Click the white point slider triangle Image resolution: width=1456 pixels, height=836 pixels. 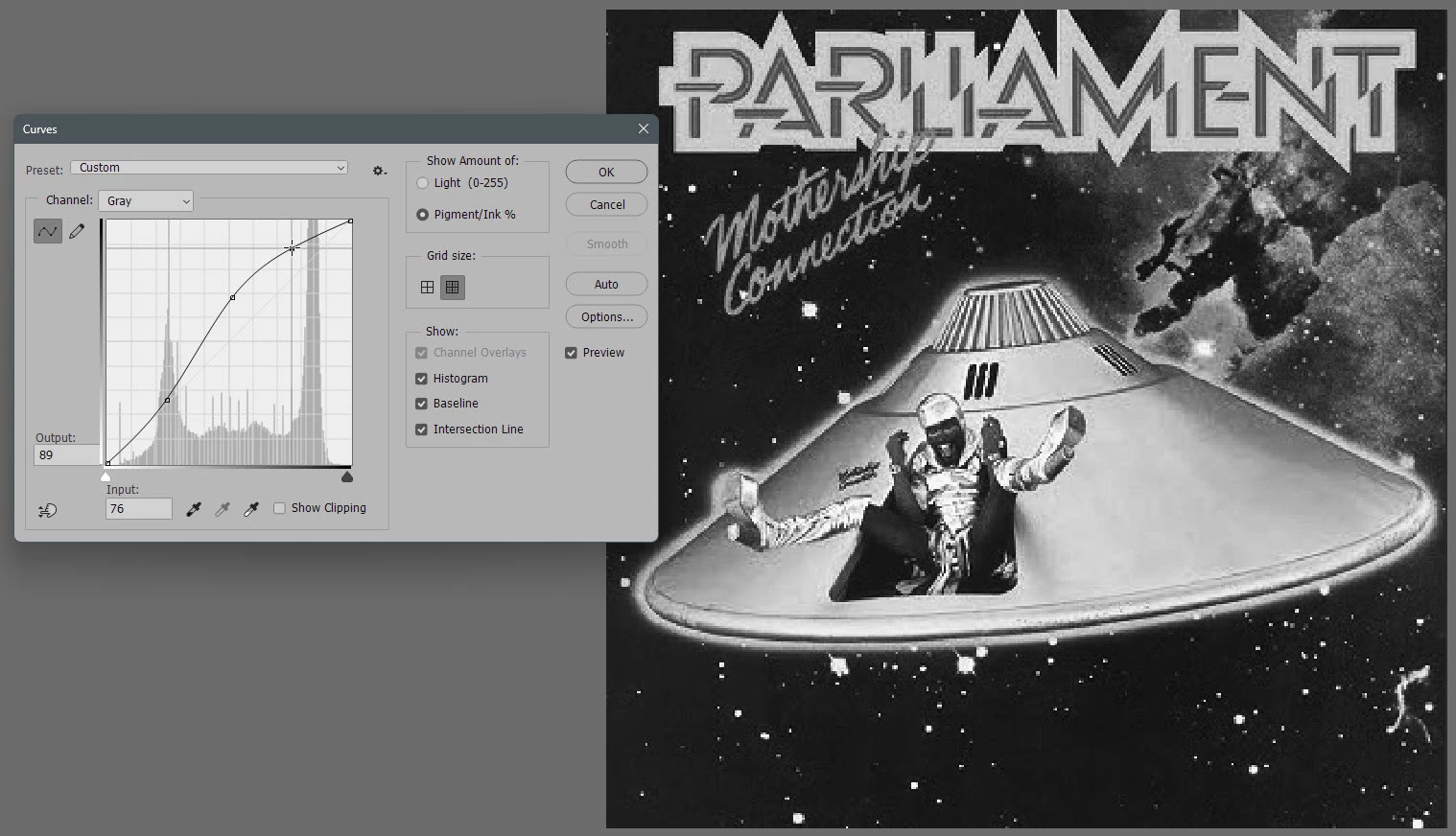click(x=106, y=476)
